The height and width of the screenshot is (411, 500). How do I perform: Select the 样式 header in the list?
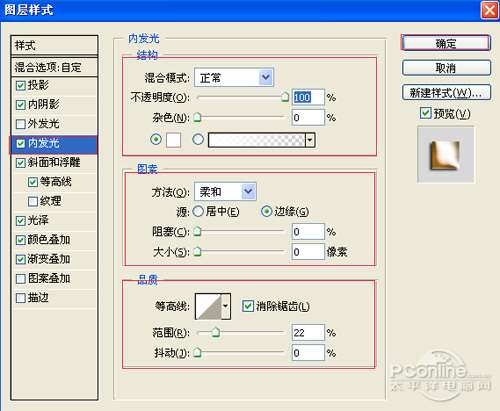54,45
